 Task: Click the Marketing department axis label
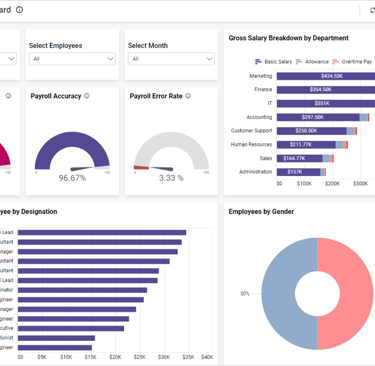tap(261, 76)
